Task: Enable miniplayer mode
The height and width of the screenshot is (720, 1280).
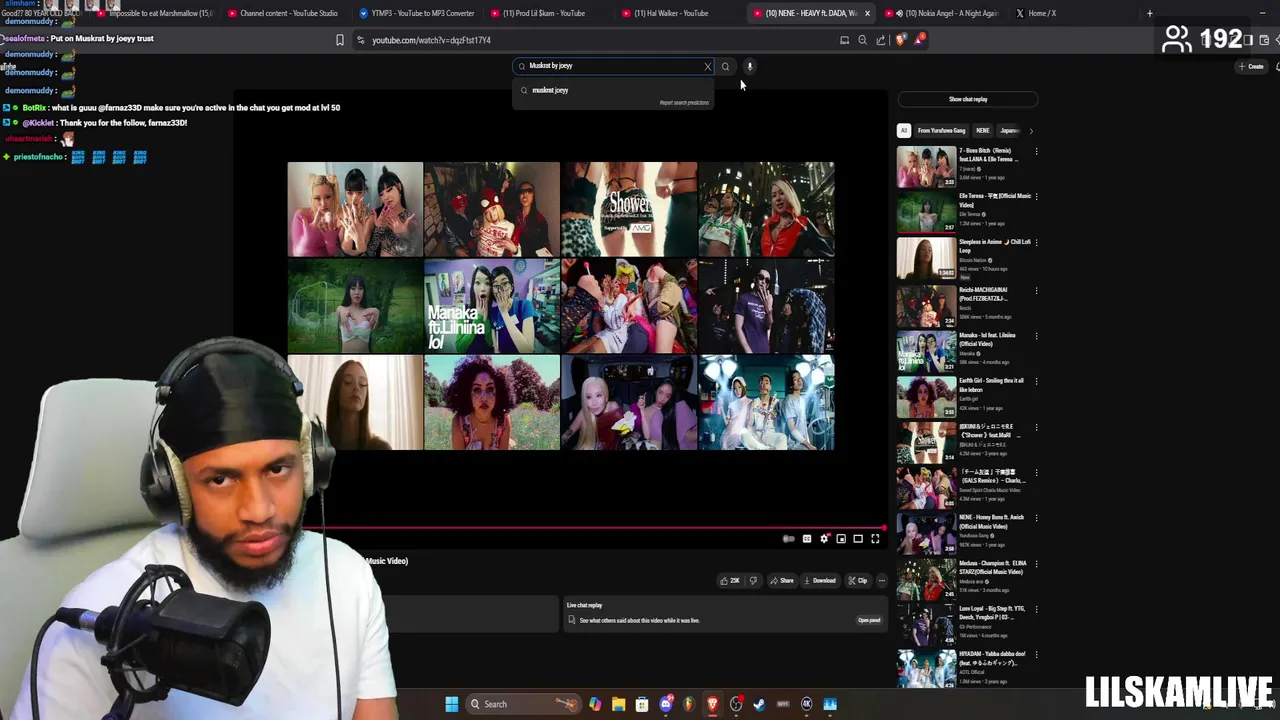Action: [841, 539]
